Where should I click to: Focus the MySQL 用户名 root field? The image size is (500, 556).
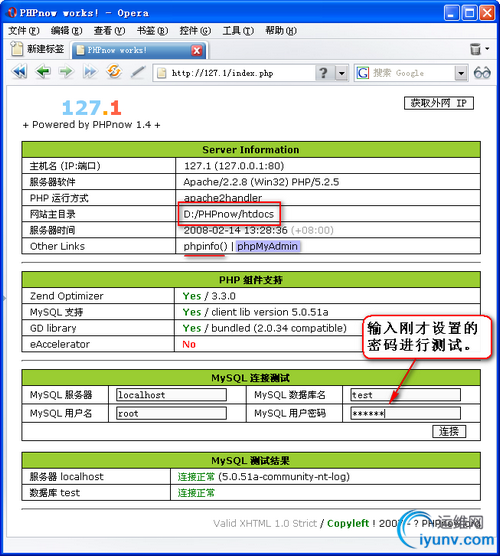[x=171, y=413]
